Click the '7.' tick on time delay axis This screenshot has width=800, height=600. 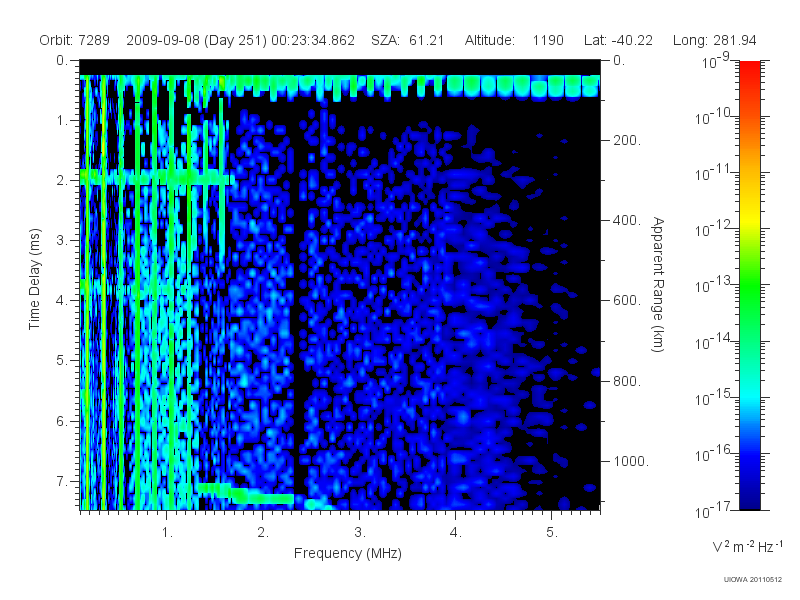(x=62, y=481)
